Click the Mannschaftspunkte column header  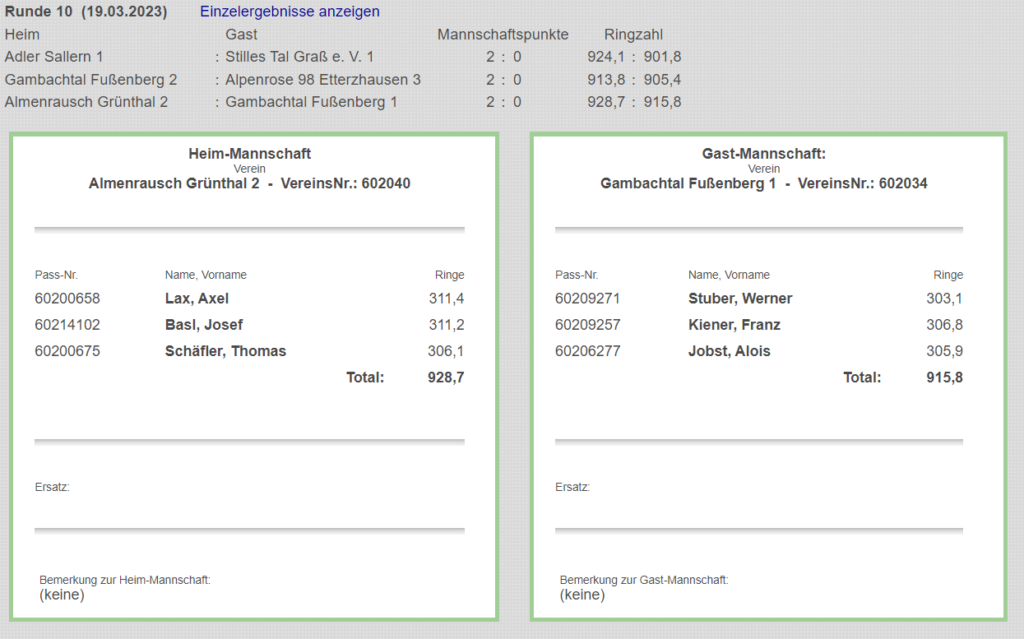(x=503, y=35)
